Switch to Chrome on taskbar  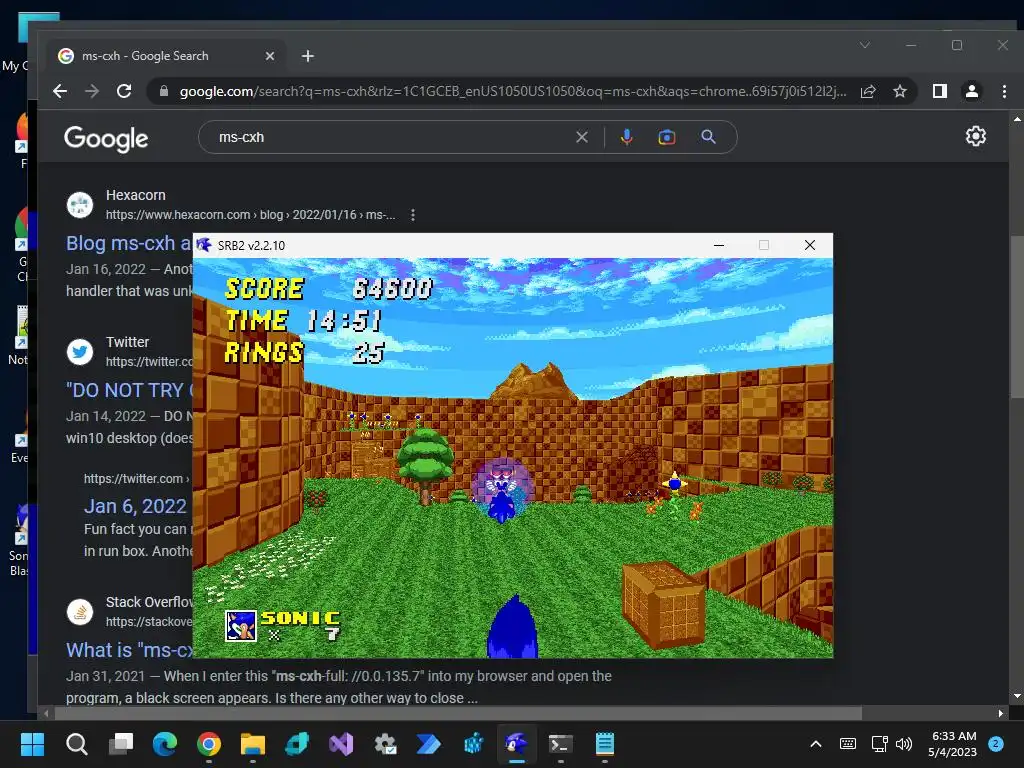[x=209, y=744]
